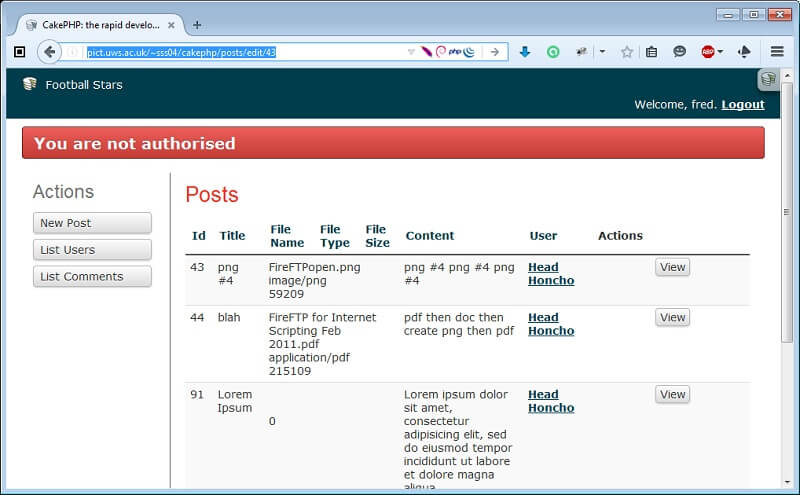
Task: Click the Id column header
Action: 198,236
